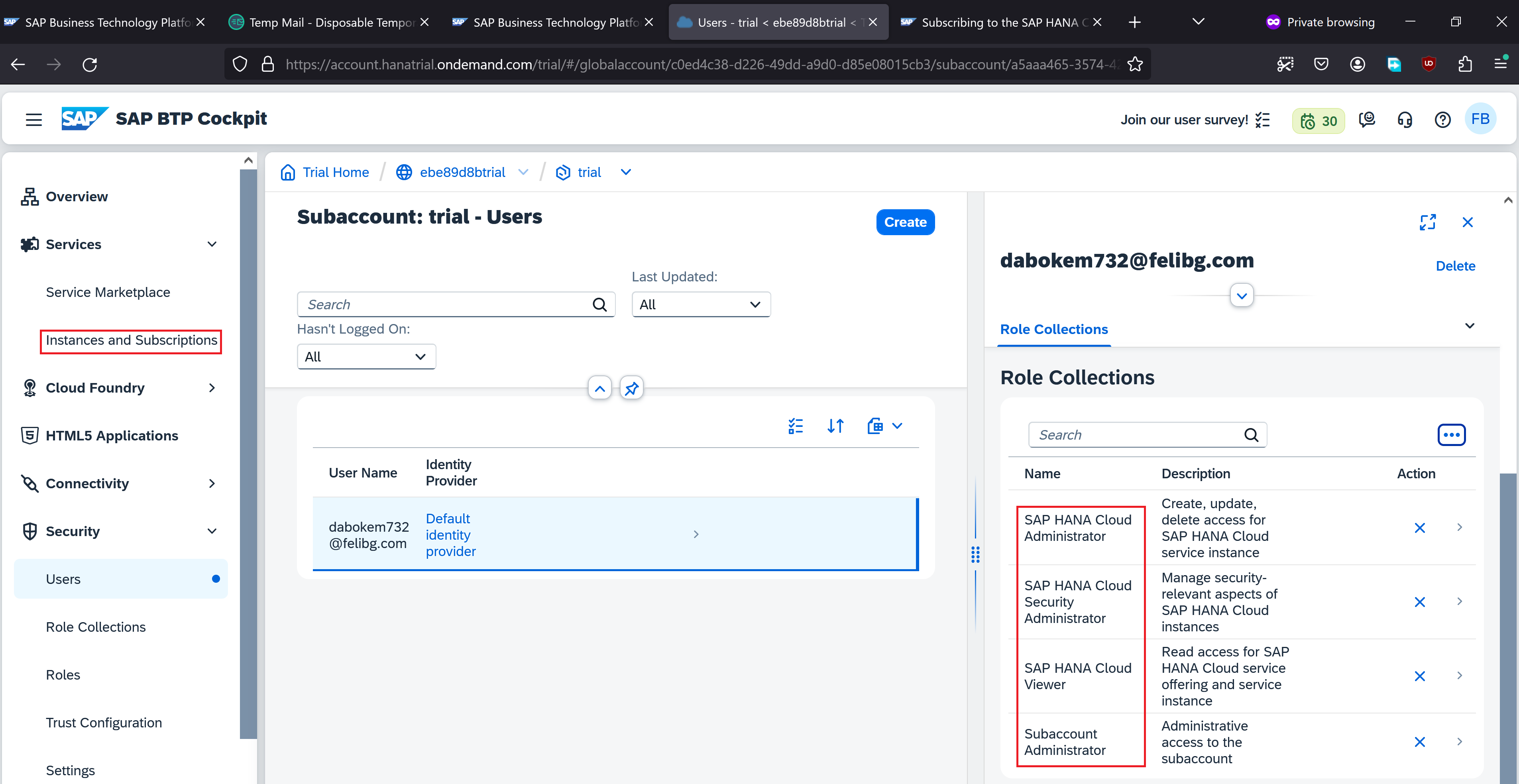Open the help question mark icon
The width and height of the screenshot is (1519, 784).
tap(1442, 120)
